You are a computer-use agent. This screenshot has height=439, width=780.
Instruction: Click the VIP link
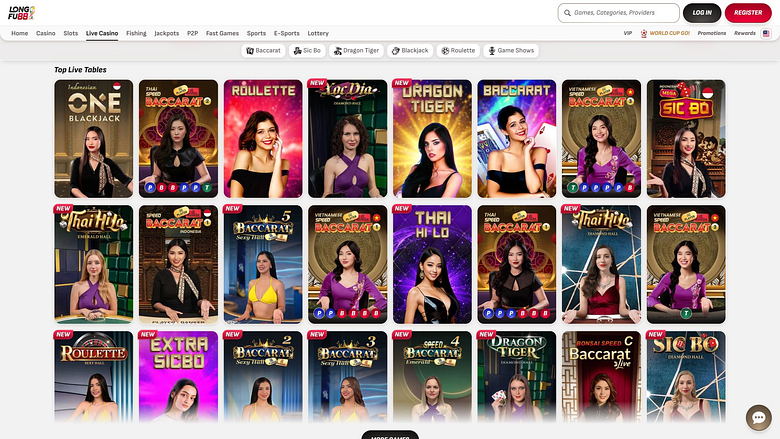628,33
